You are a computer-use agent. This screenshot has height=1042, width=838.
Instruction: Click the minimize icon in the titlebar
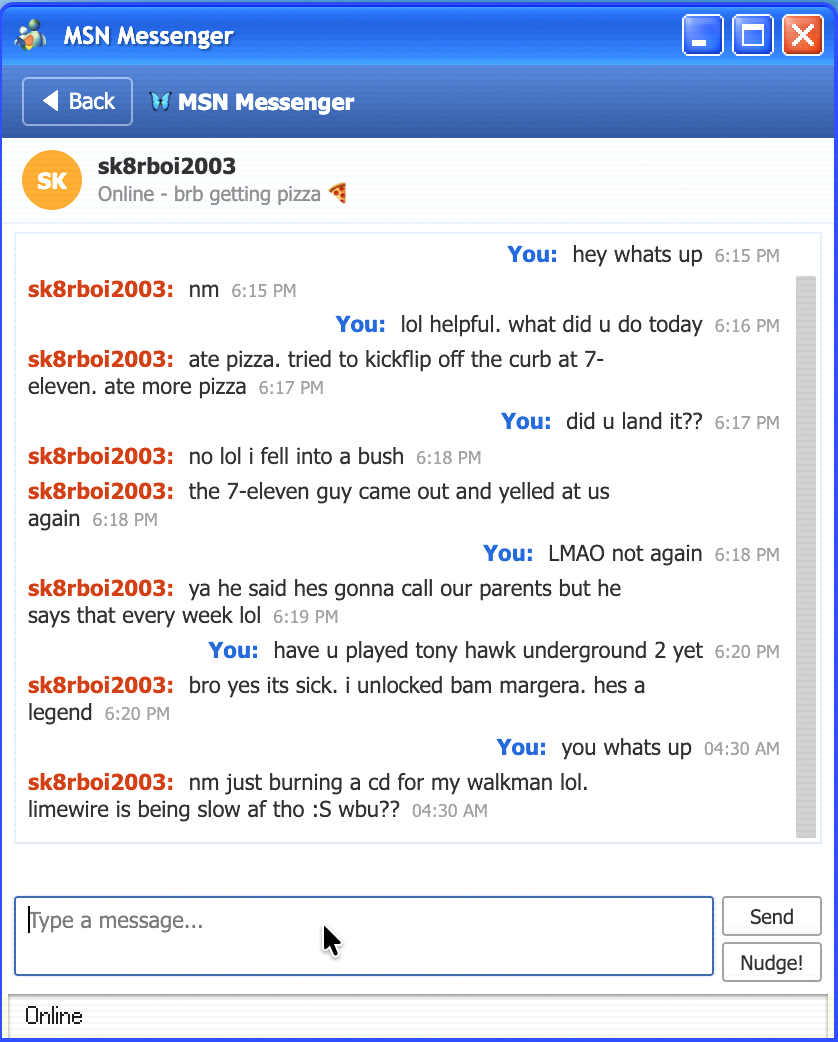click(x=702, y=34)
